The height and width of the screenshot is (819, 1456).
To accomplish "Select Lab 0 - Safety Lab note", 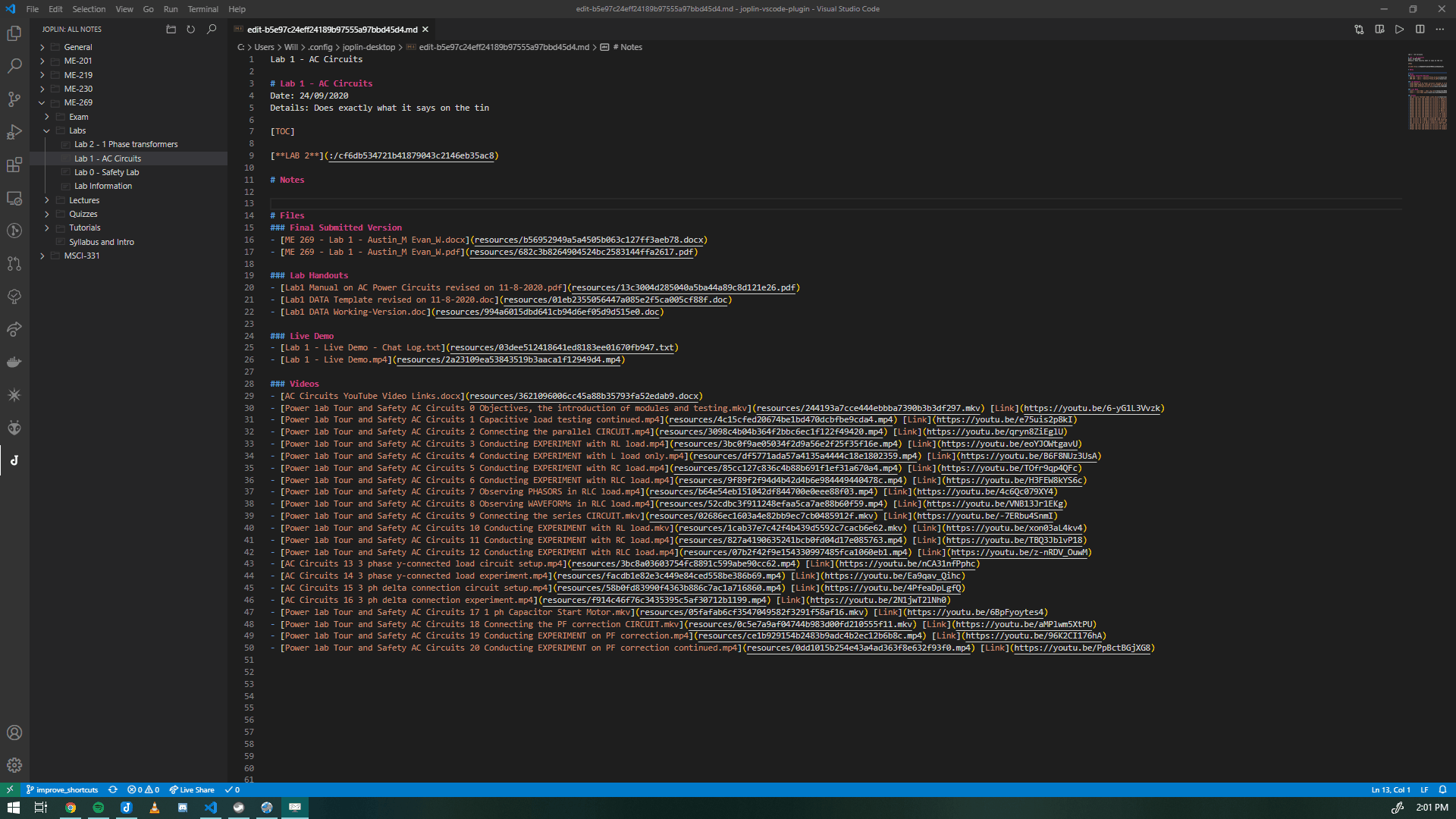I will tap(108, 172).
